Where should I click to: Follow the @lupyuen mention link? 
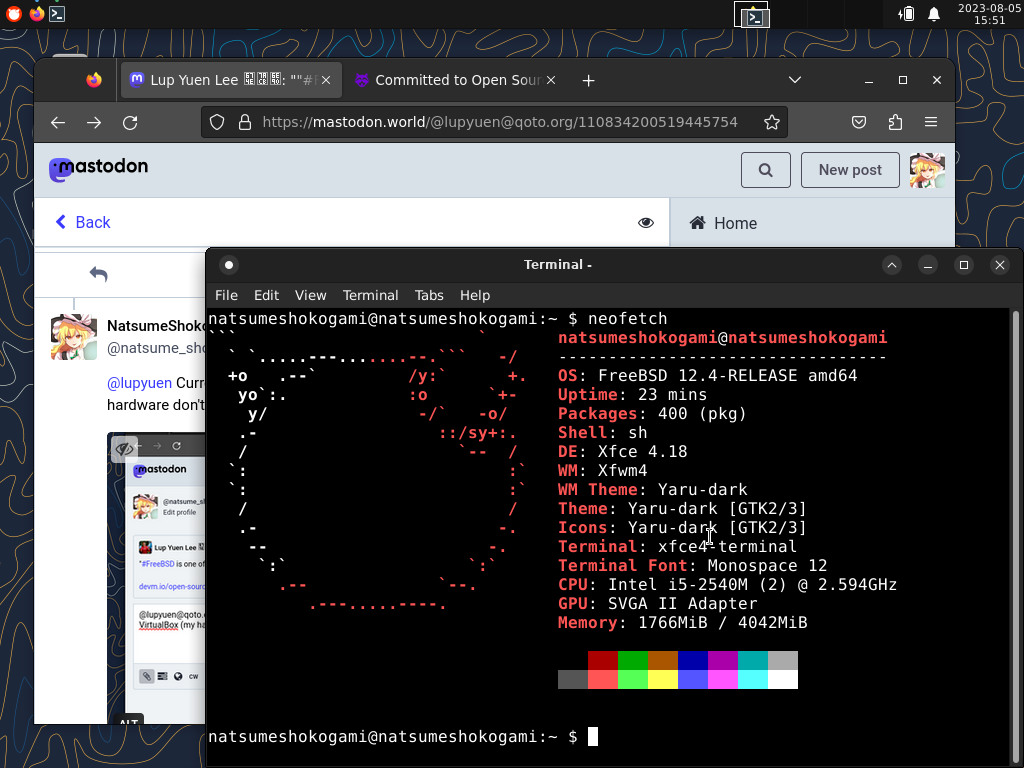(139, 383)
